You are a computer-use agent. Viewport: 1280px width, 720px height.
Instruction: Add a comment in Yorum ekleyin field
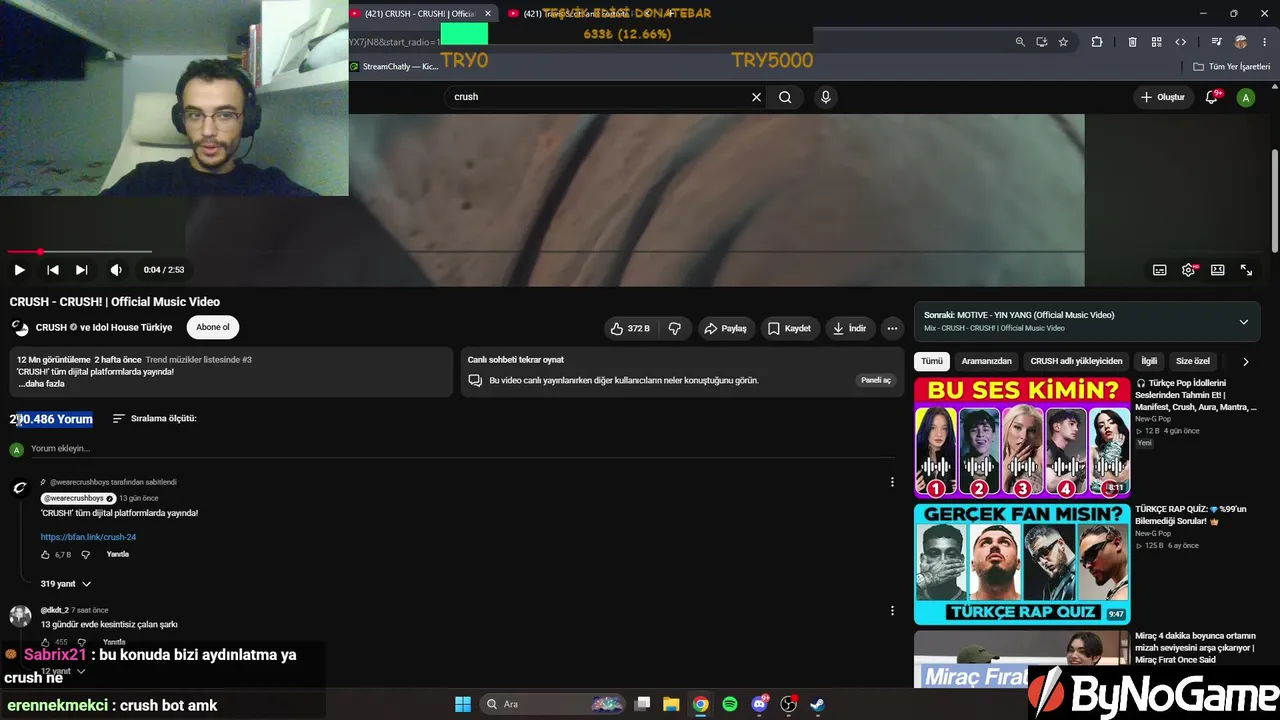tap(460, 449)
